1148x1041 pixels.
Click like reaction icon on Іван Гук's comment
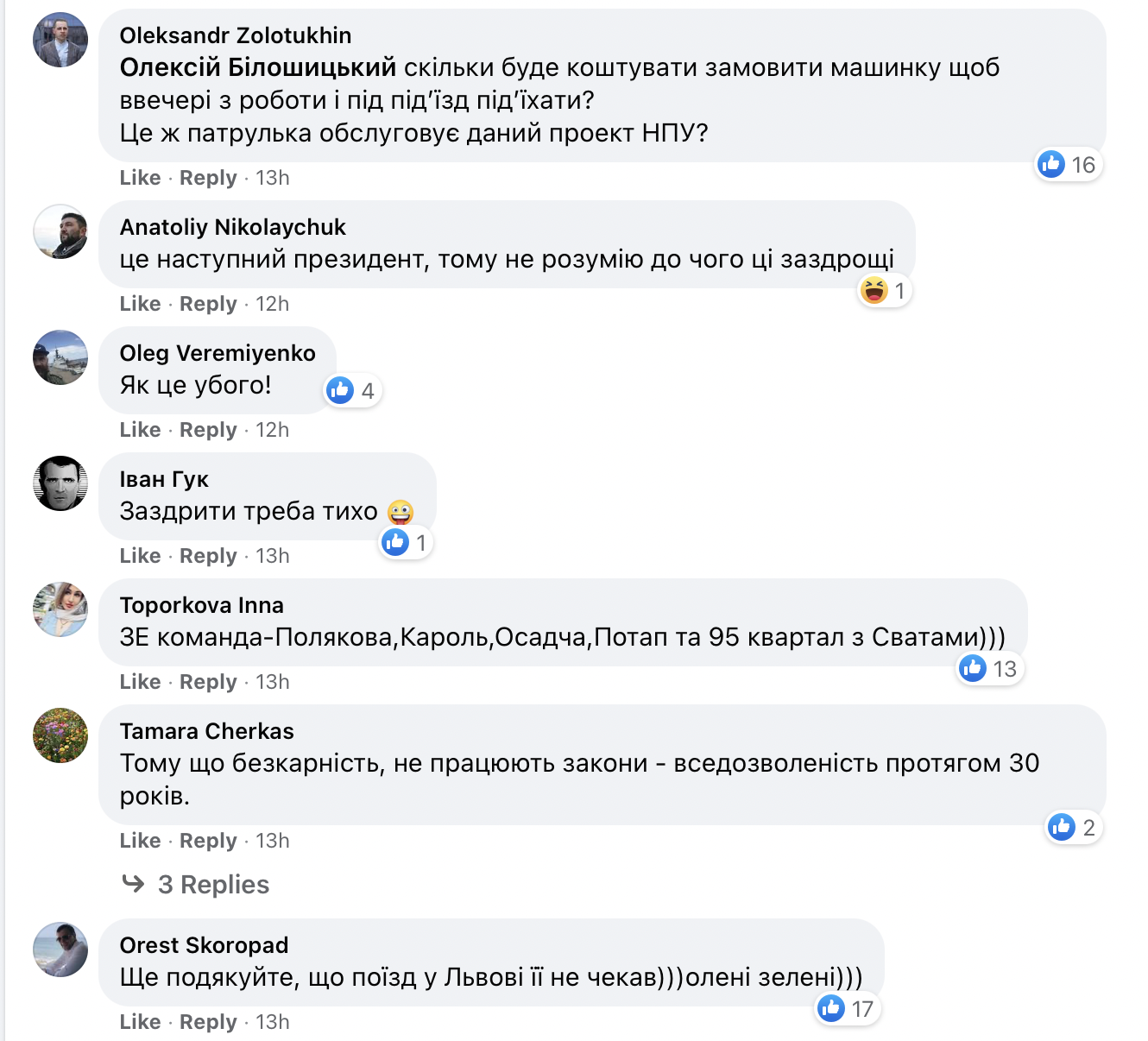click(x=395, y=542)
